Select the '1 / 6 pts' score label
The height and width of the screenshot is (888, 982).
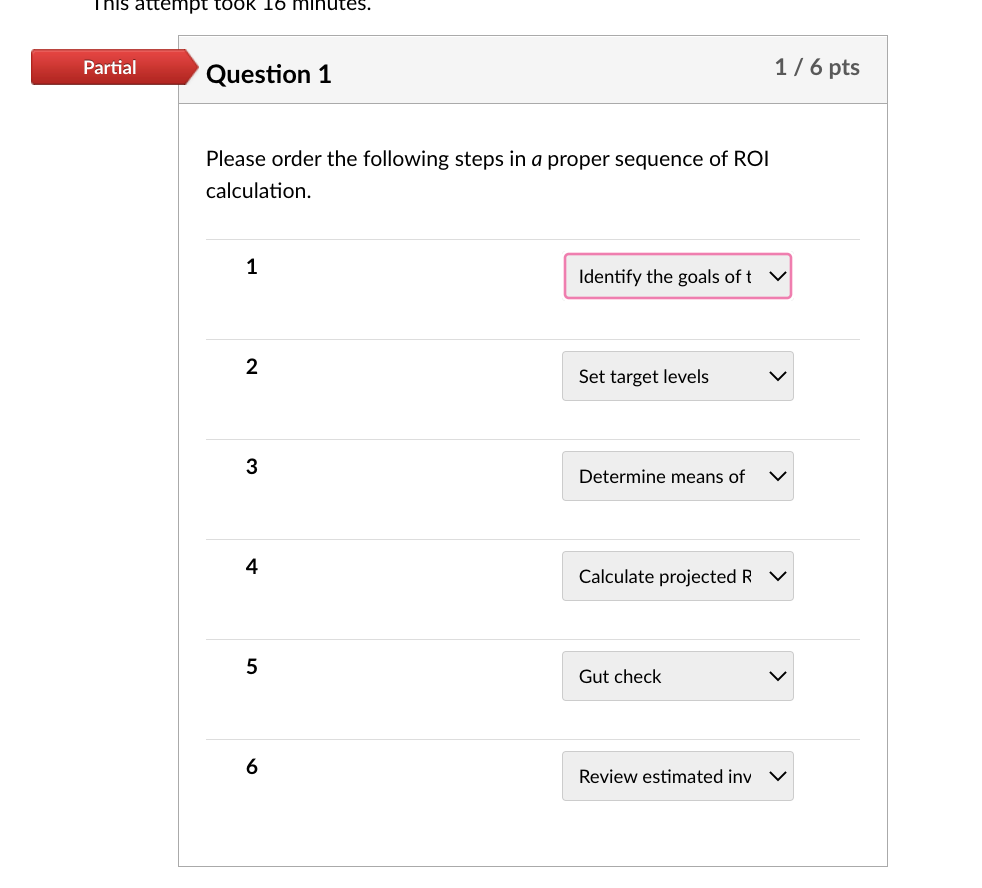coord(817,67)
